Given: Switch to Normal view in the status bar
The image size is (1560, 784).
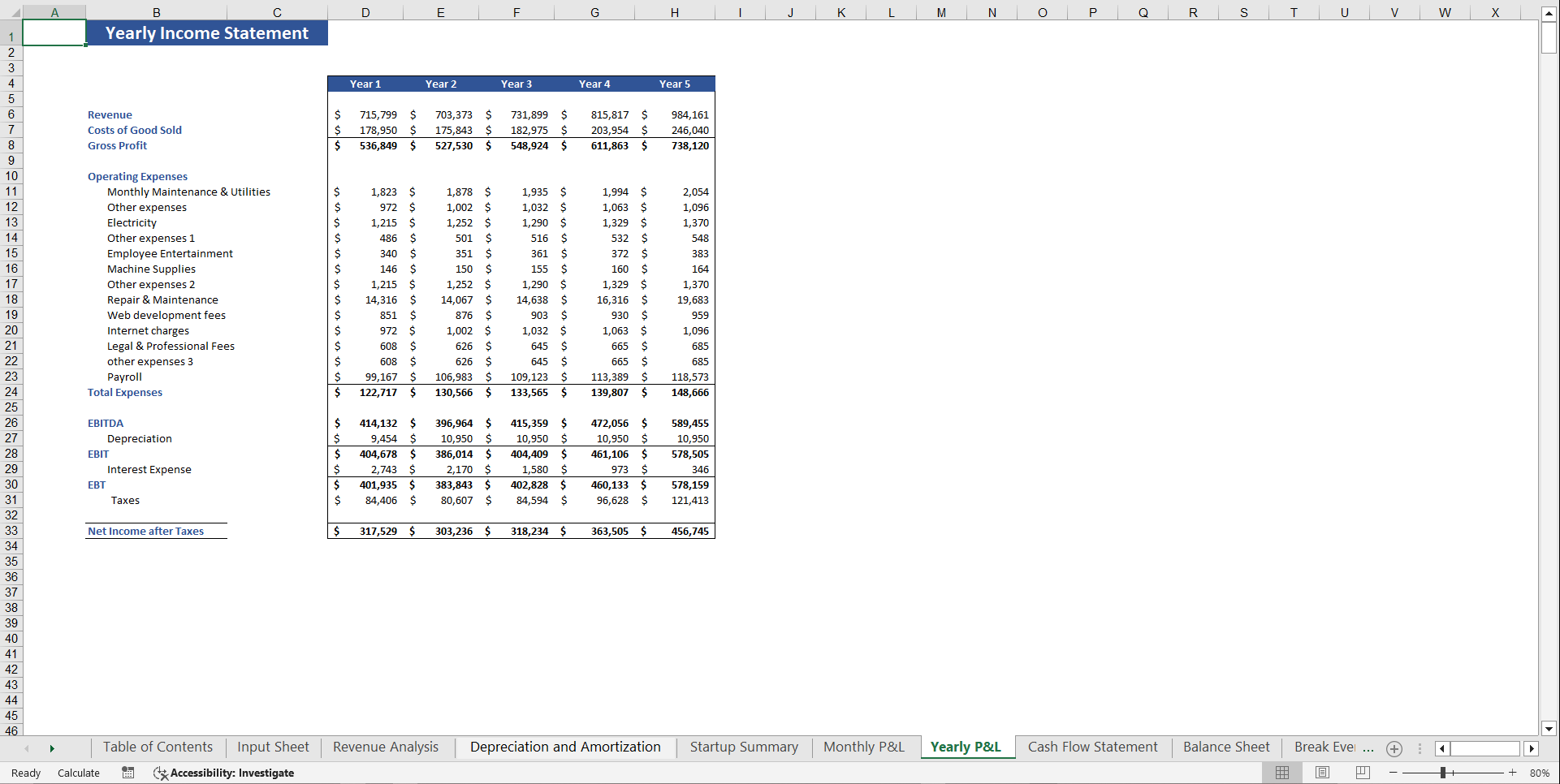Looking at the screenshot, I should click(x=1281, y=773).
